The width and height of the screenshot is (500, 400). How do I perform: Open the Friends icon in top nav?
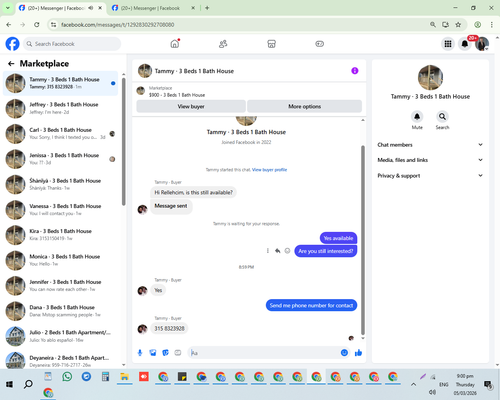(x=223, y=44)
